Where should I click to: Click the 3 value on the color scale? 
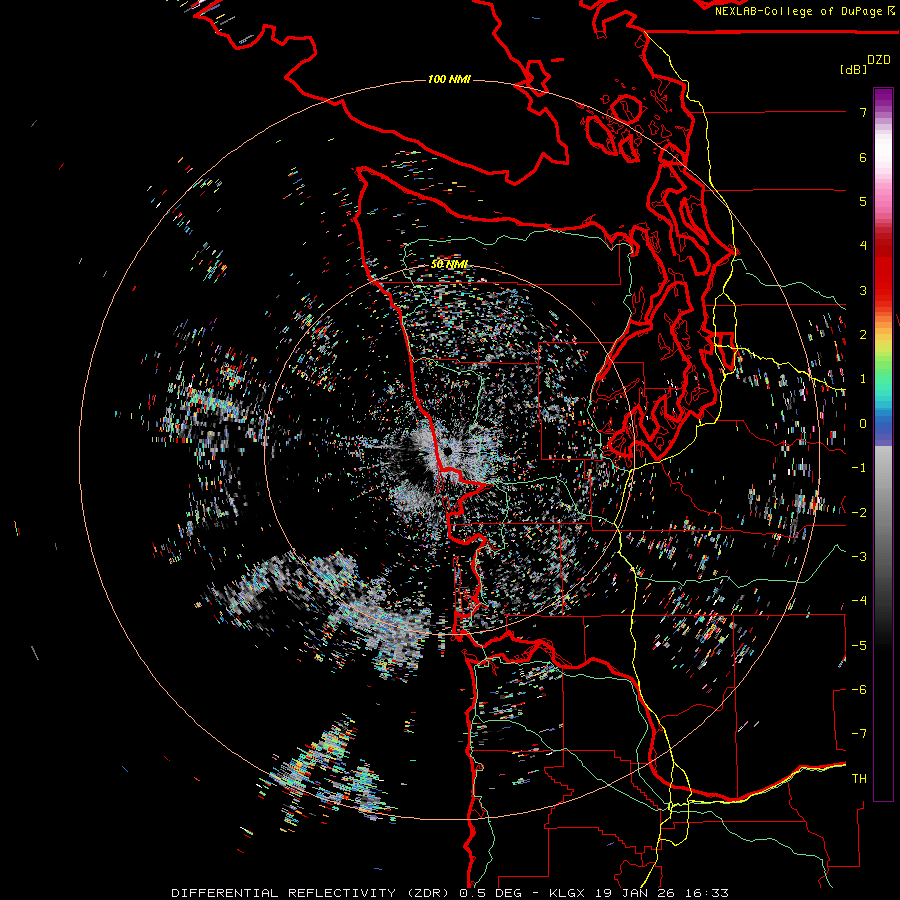(863, 290)
